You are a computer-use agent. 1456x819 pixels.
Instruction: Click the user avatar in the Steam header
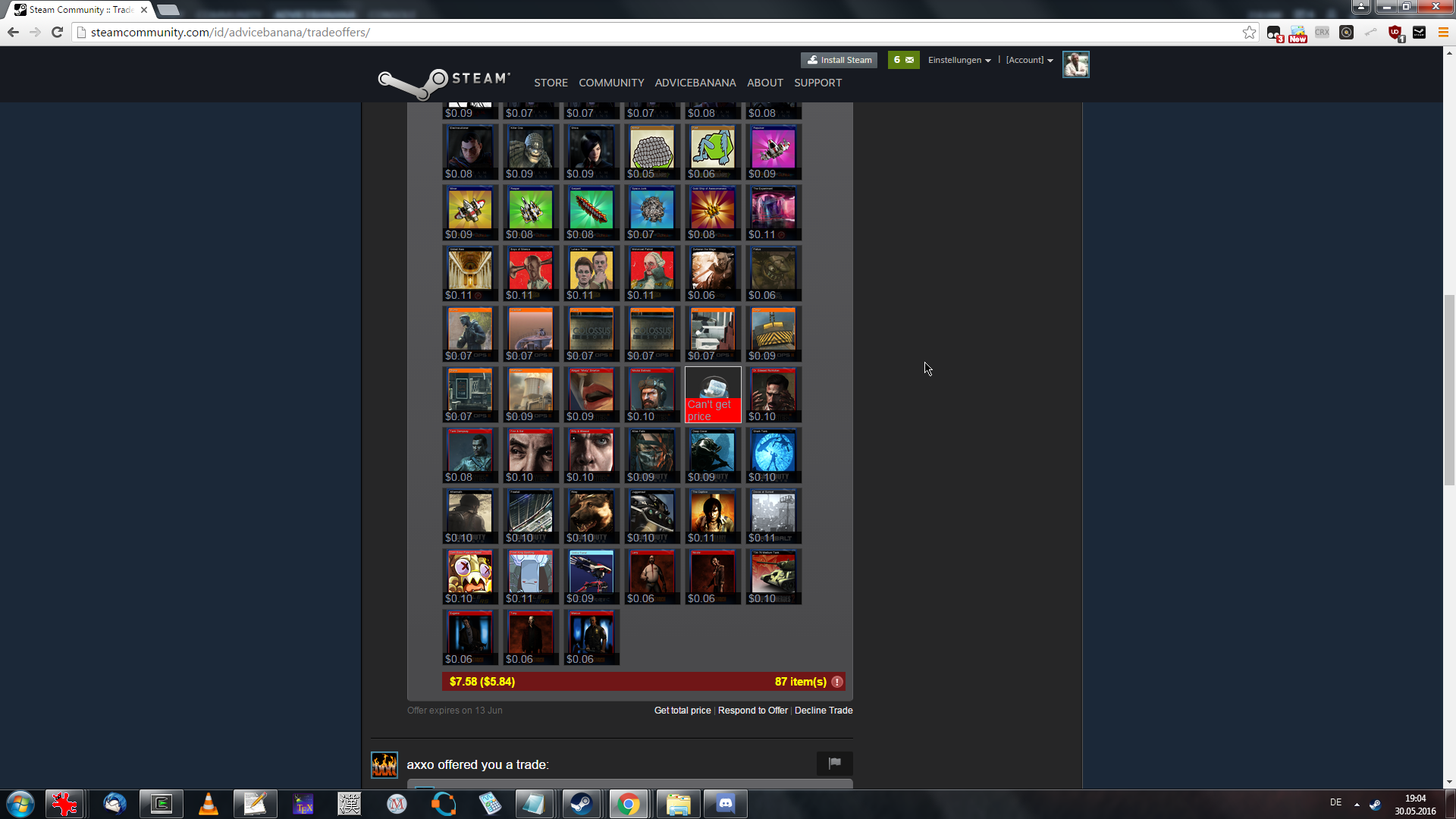1075,64
